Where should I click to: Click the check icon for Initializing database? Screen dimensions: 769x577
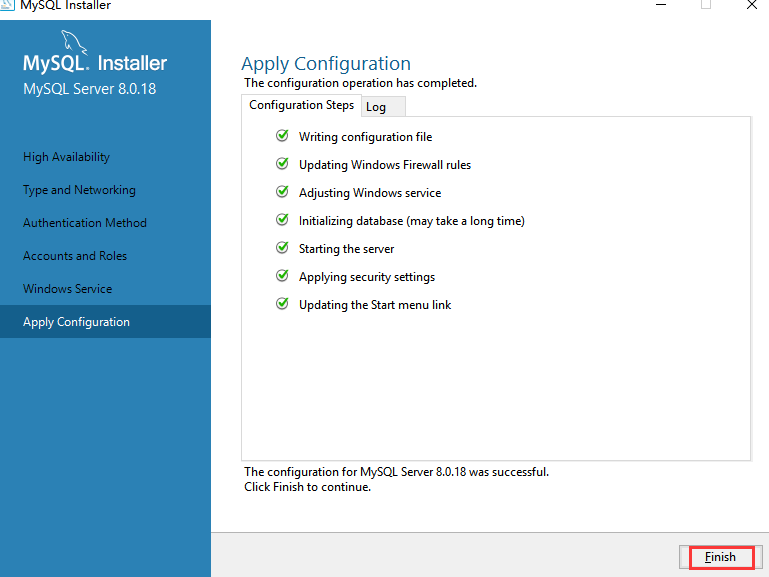282,219
